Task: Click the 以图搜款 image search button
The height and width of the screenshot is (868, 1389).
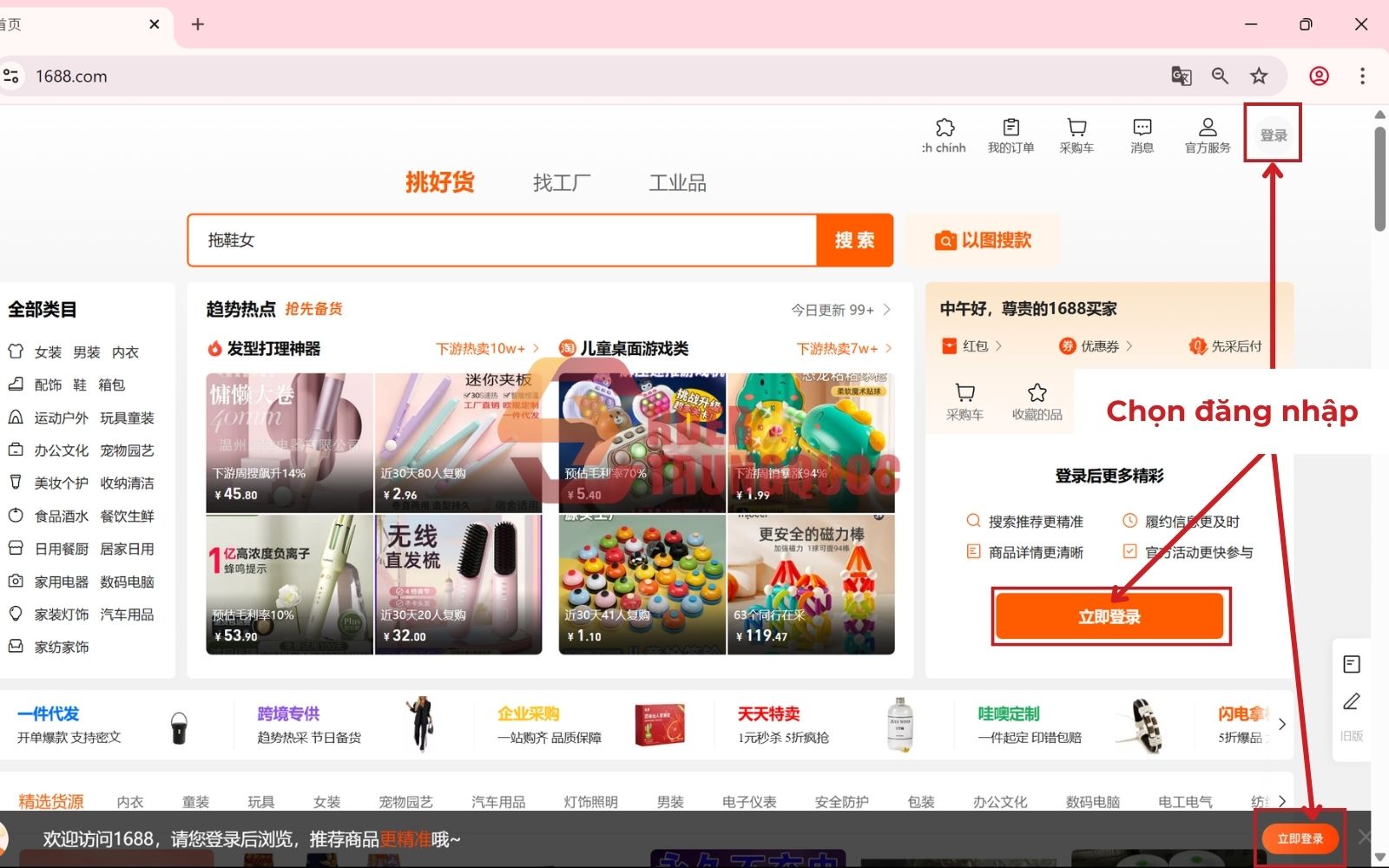Action: pyautogui.click(x=983, y=240)
